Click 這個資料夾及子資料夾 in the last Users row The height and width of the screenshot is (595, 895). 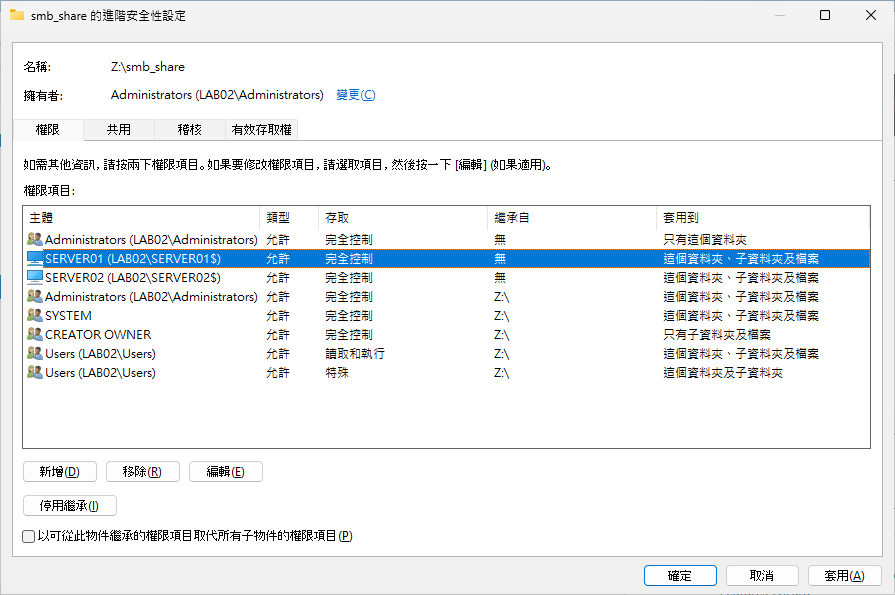point(723,373)
